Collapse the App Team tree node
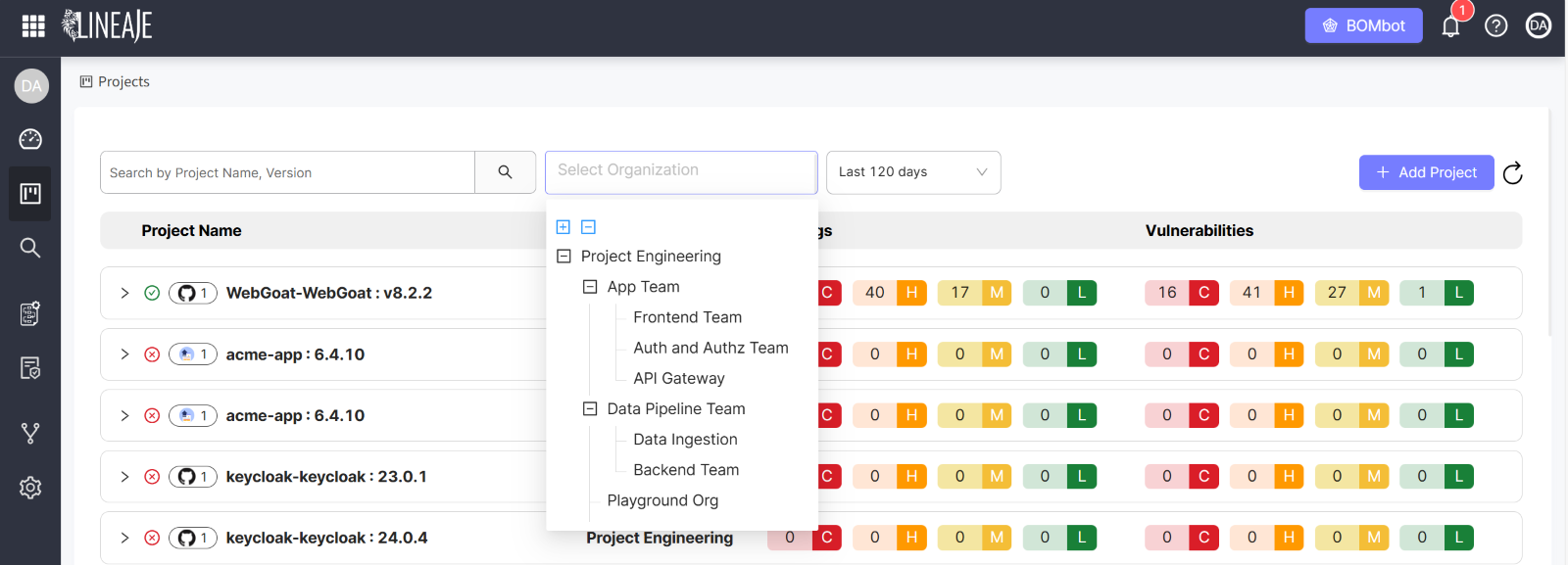1568x565 pixels. [590, 287]
